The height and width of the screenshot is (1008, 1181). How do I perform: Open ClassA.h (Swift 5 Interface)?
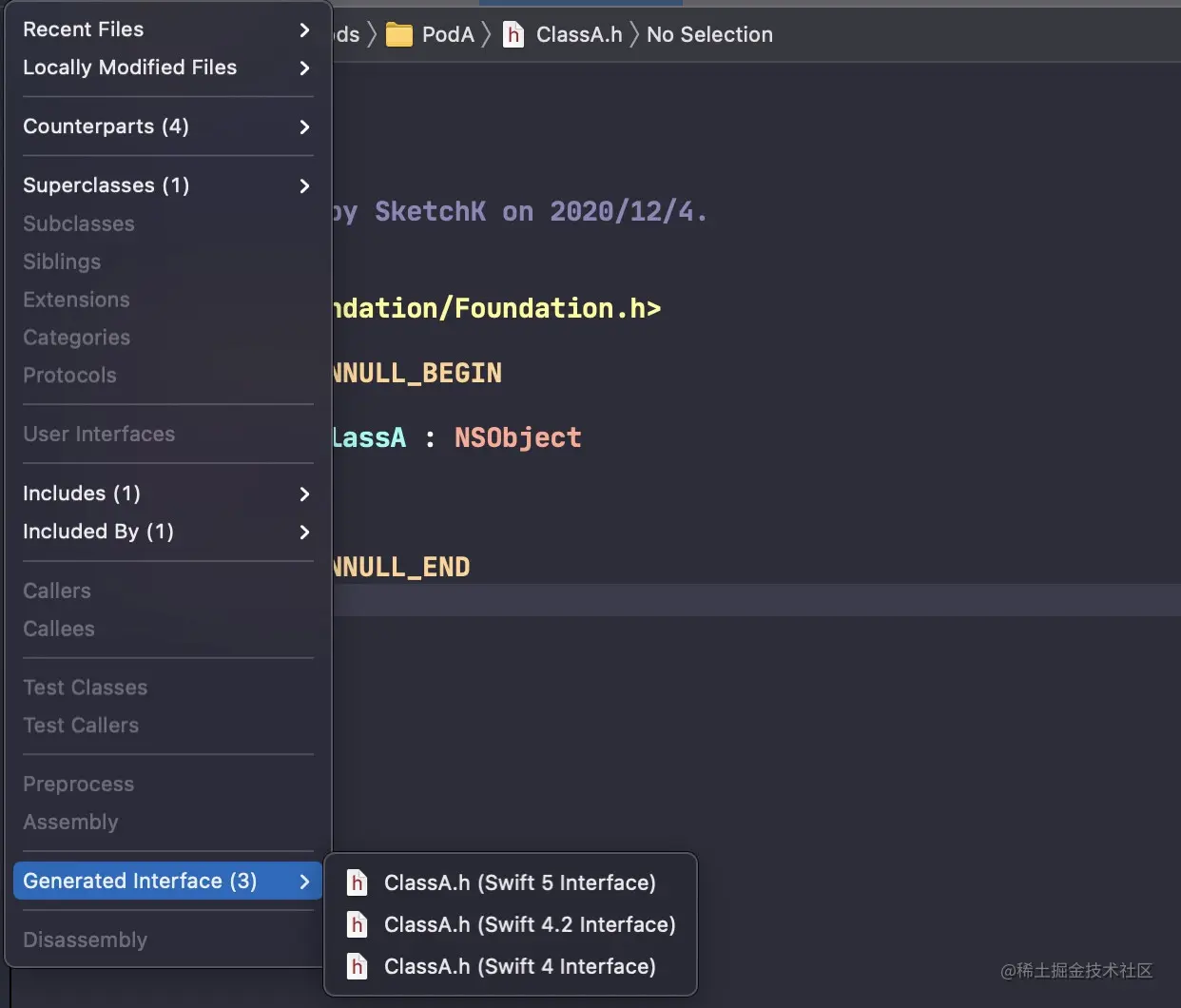519,882
